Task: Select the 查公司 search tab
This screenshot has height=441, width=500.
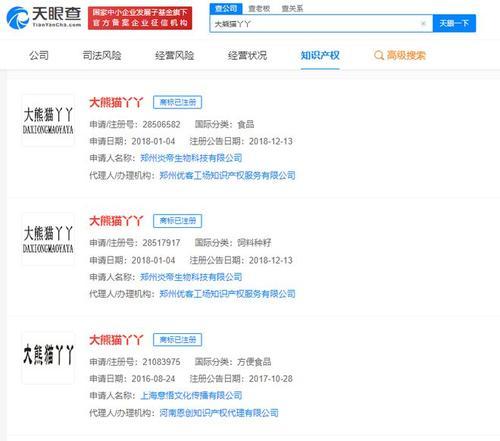Action: pos(226,8)
